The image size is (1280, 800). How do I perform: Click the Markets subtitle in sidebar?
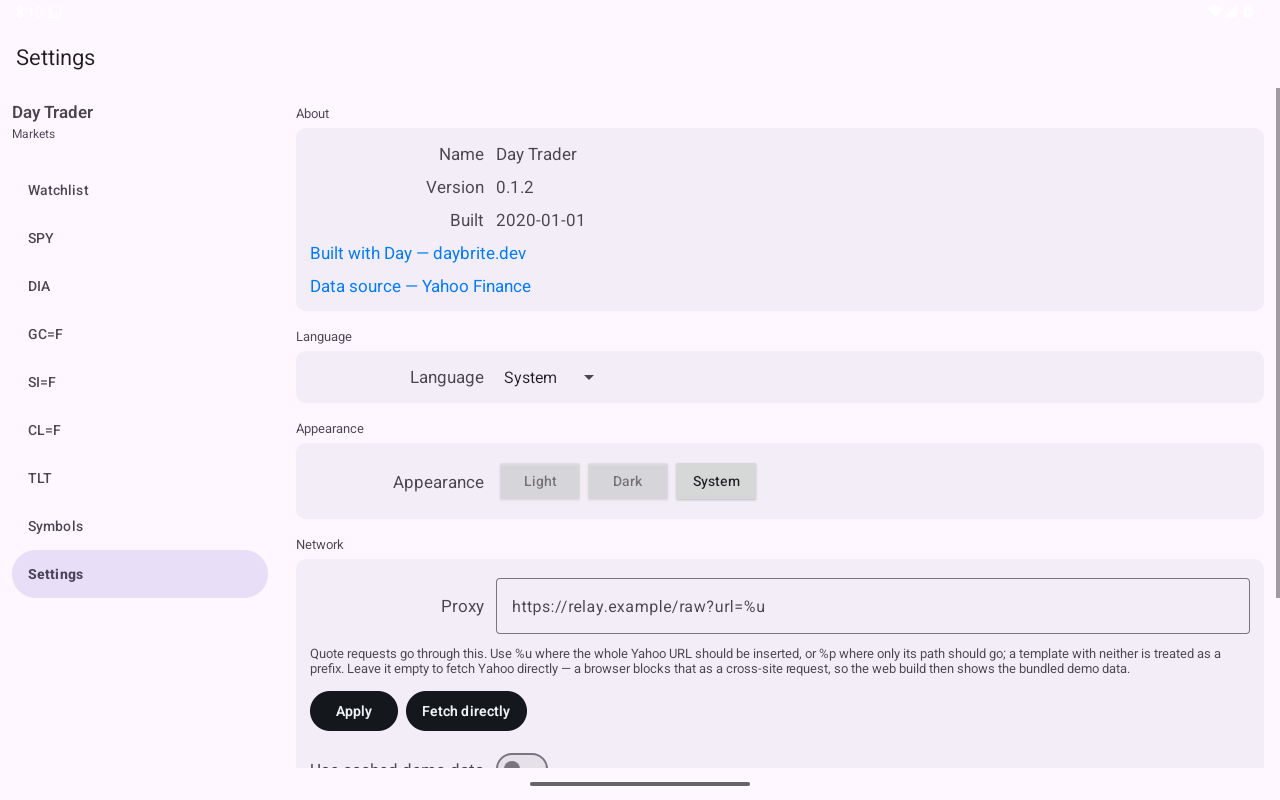(34, 134)
